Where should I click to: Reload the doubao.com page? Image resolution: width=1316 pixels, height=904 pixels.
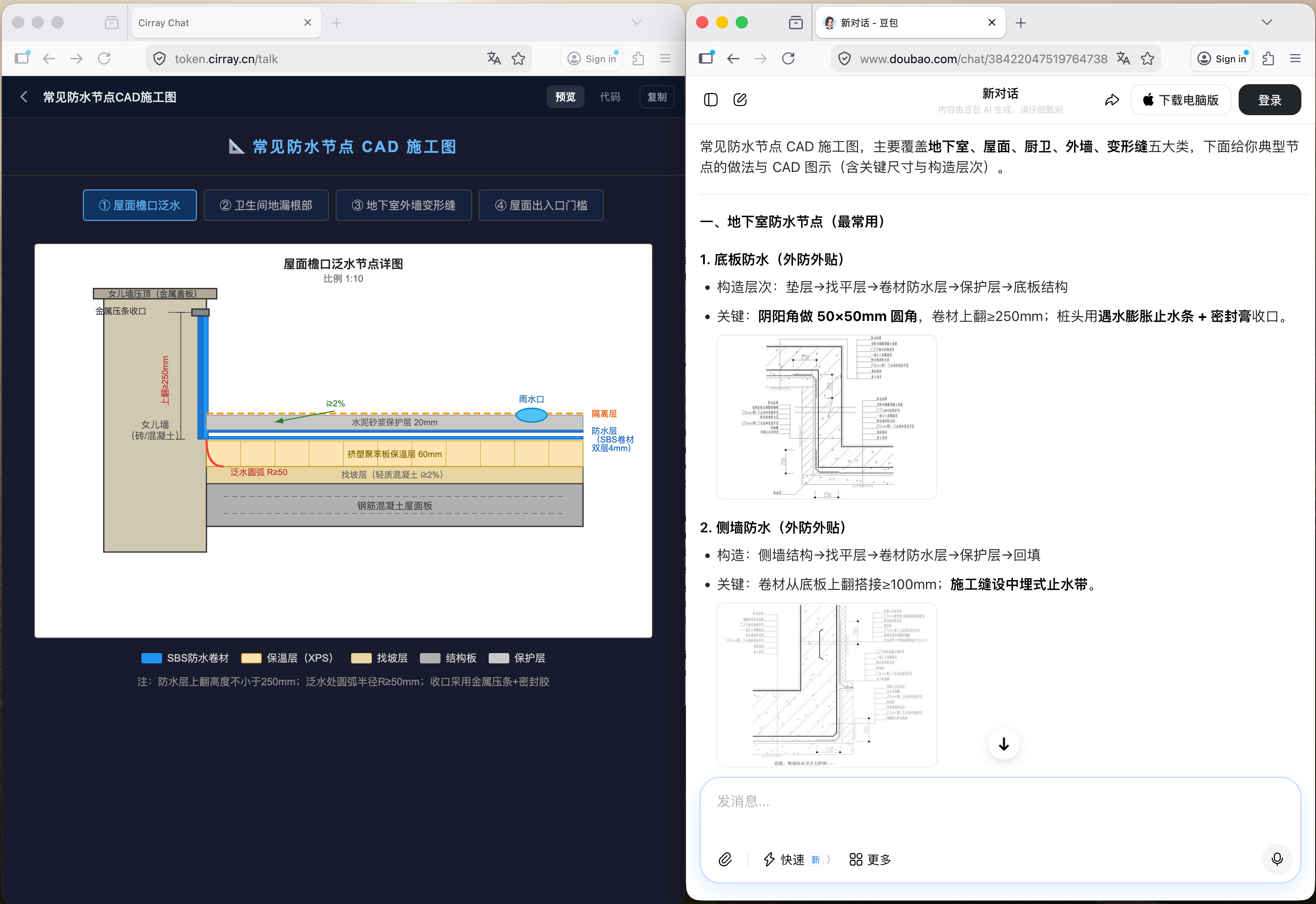(789, 58)
